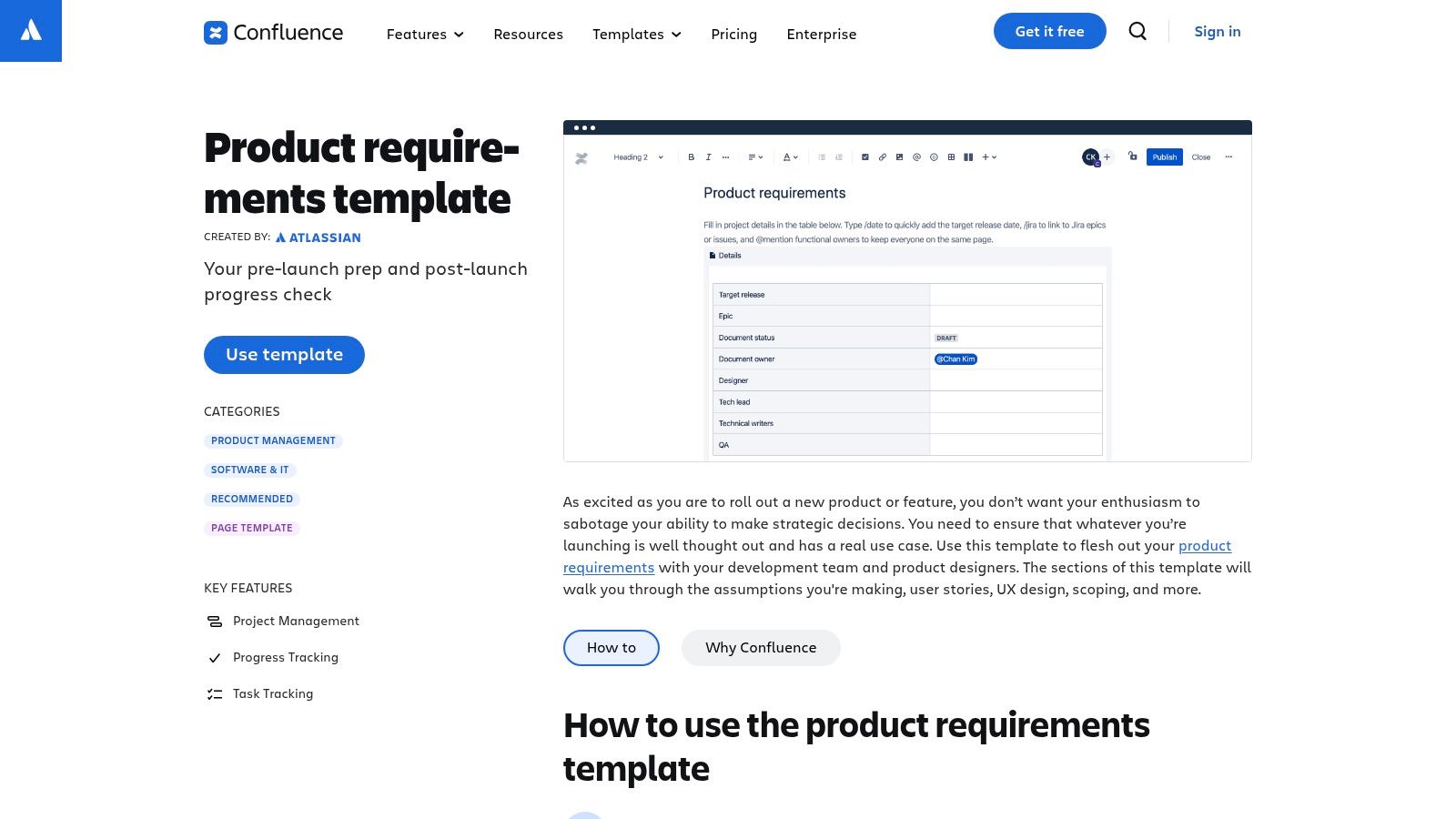Click the 'CATEGORIES' heading
The height and width of the screenshot is (819, 1456).
pyautogui.click(x=242, y=411)
